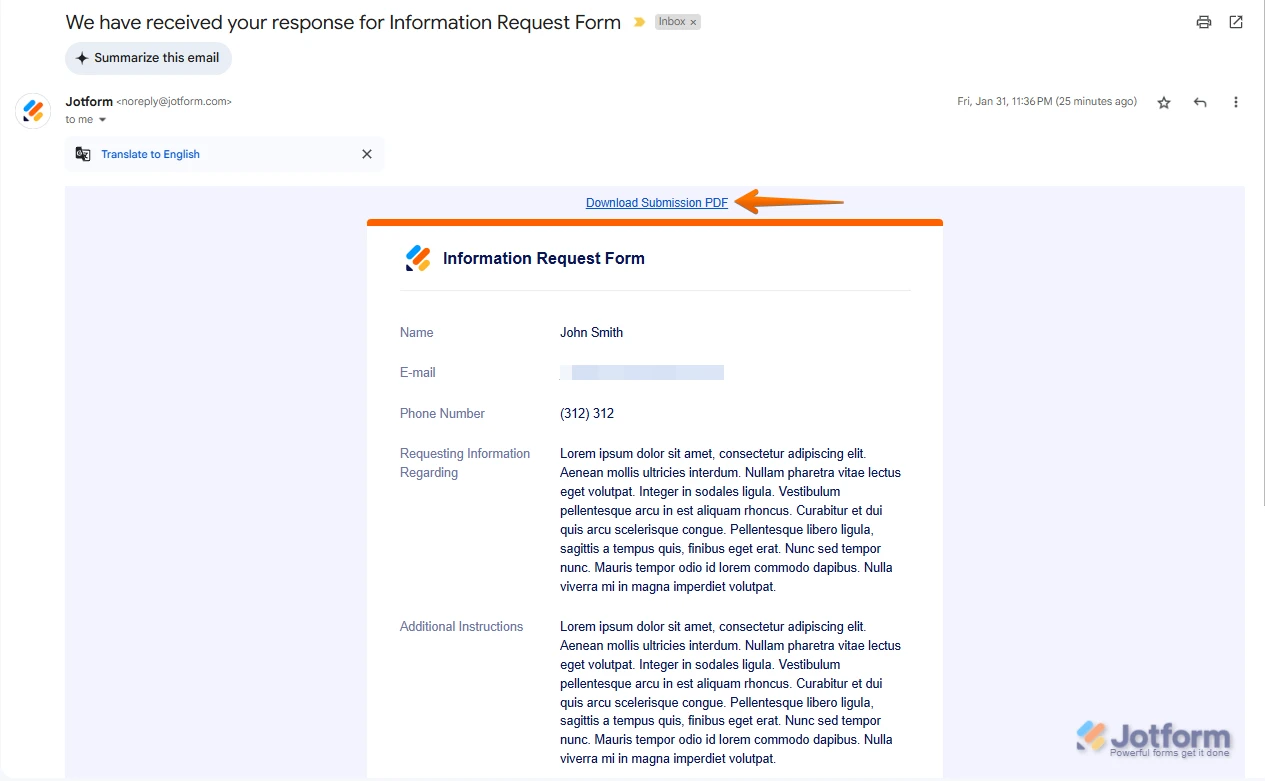
Task: Click the Jotform watermark logo
Action: pyautogui.click(x=1152, y=738)
